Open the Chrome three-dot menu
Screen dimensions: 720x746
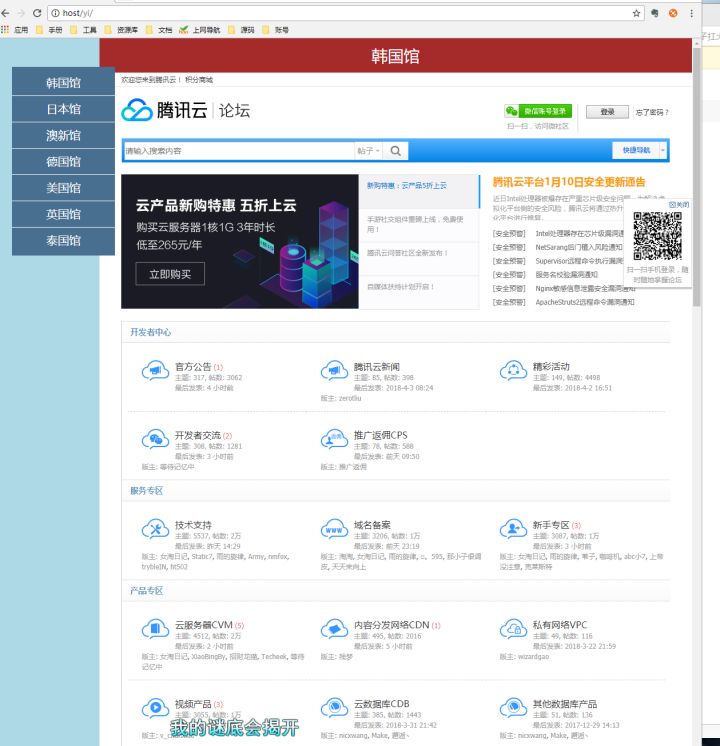tap(691, 13)
